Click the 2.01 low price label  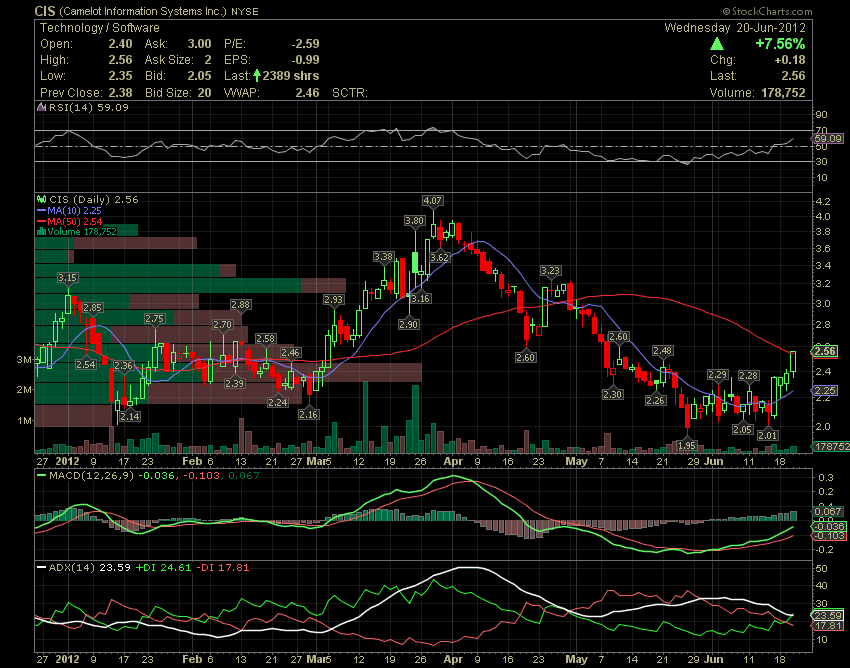tap(768, 435)
